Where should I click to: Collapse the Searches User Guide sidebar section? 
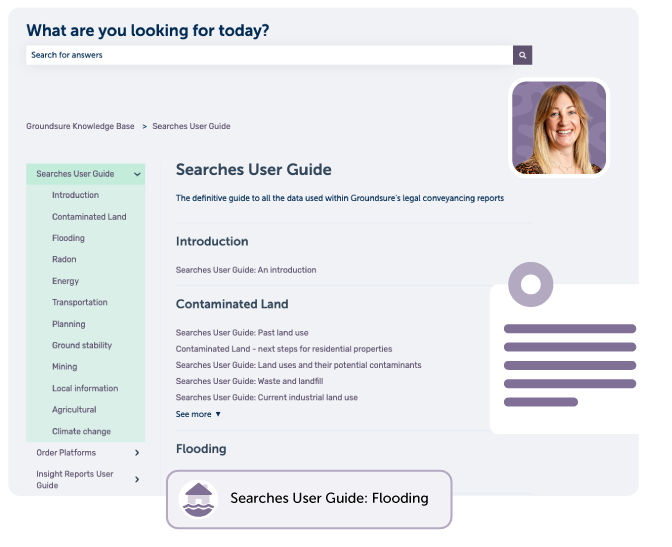137,174
